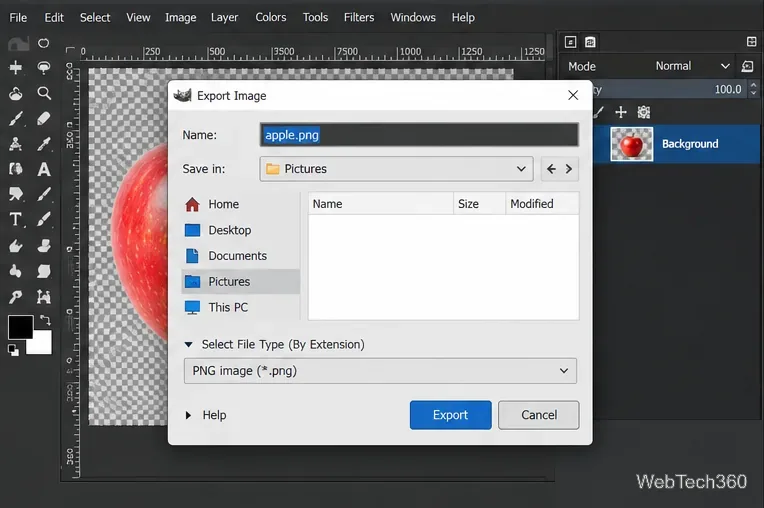Image resolution: width=764 pixels, height=508 pixels.
Task: Swap foreground and background colors
Action: [x=45, y=320]
